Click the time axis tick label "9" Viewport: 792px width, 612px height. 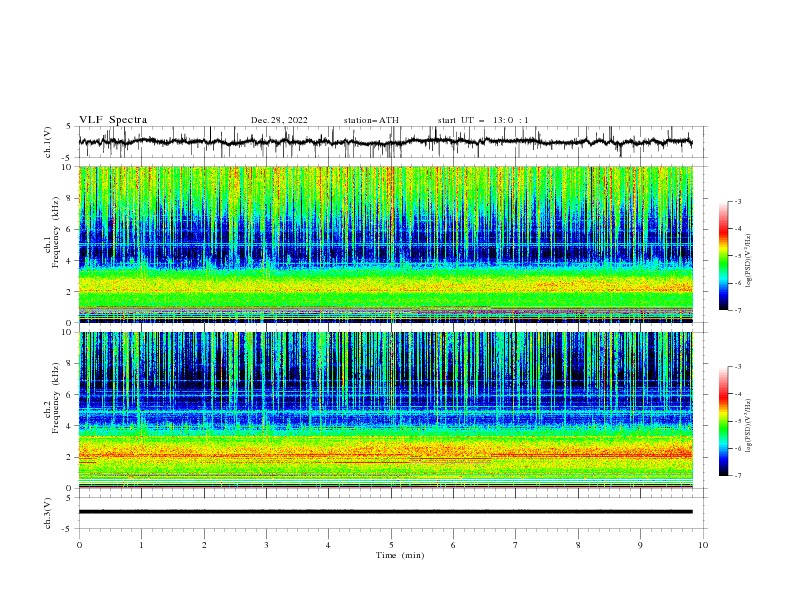coord(640,545)
